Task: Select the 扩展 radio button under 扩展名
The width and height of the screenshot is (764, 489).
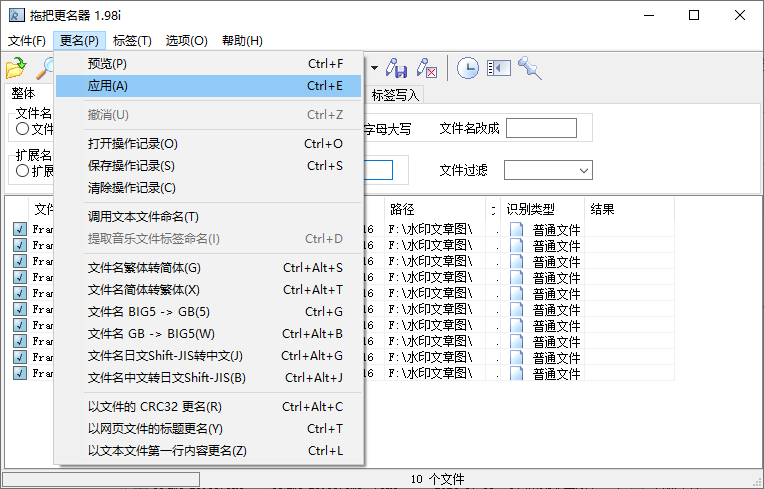Action: click(22, 170)
